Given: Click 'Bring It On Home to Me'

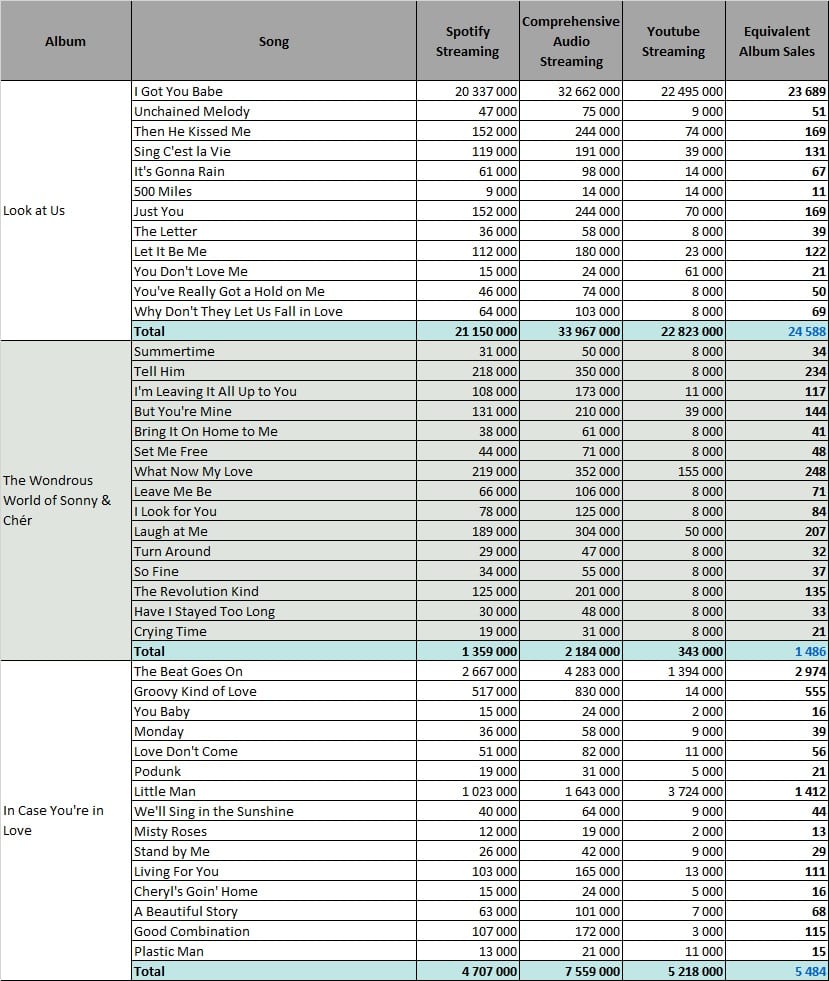Looking at the screenshot, I should [206, 432].
